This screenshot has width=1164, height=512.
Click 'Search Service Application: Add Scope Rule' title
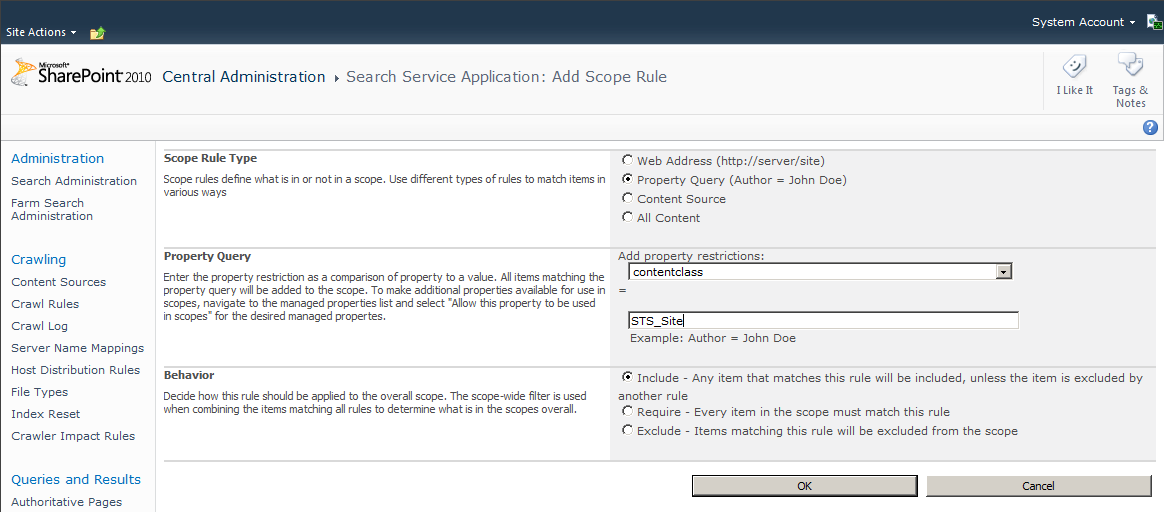(506, 76)
